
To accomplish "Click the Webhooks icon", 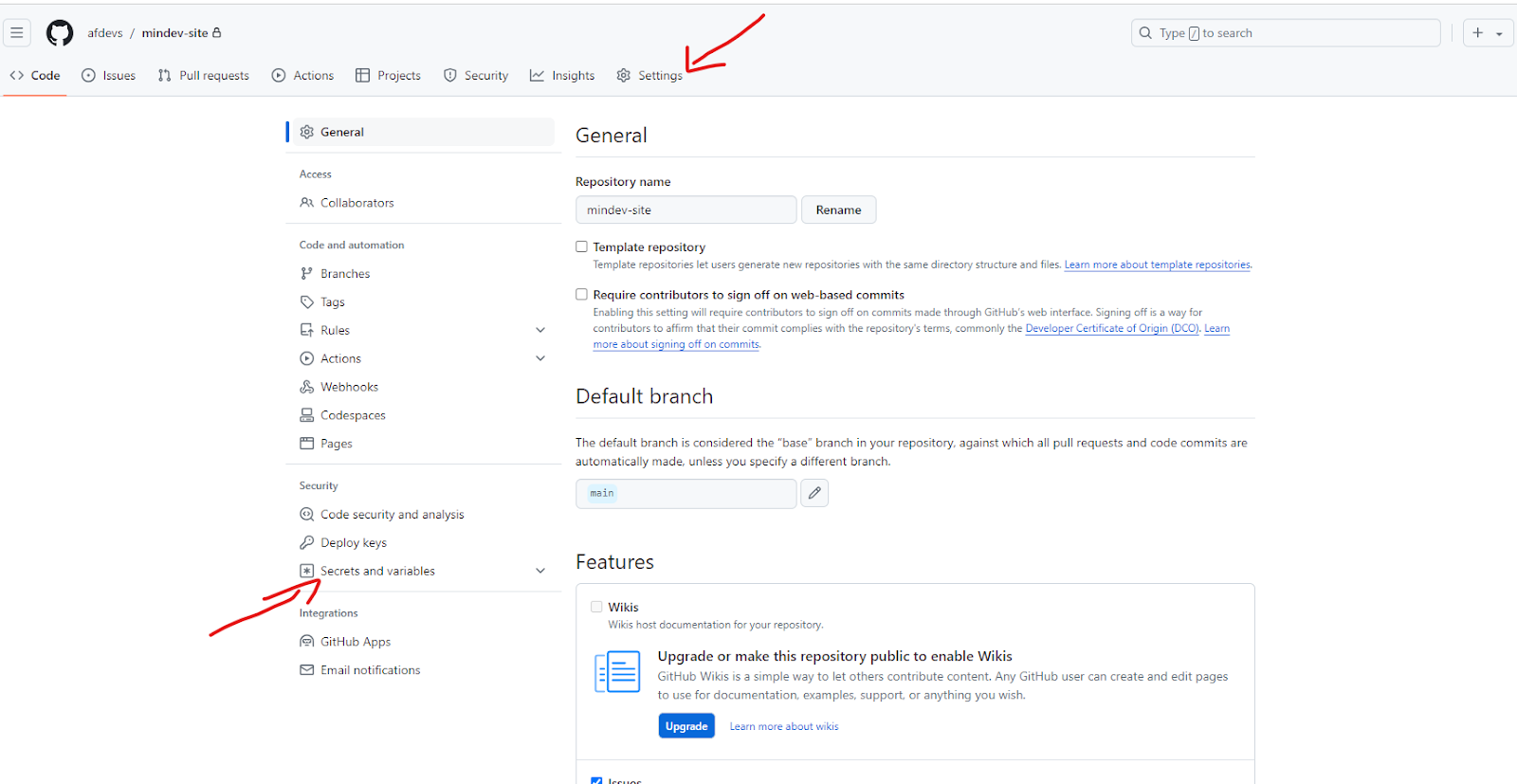I will point(306,387).
